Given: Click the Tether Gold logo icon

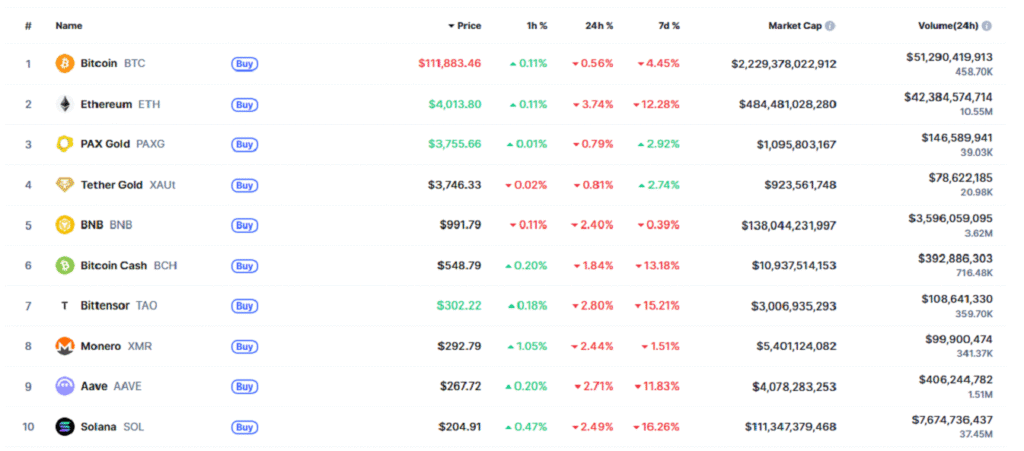Looking at the screenshot, I should click(65, 185).
